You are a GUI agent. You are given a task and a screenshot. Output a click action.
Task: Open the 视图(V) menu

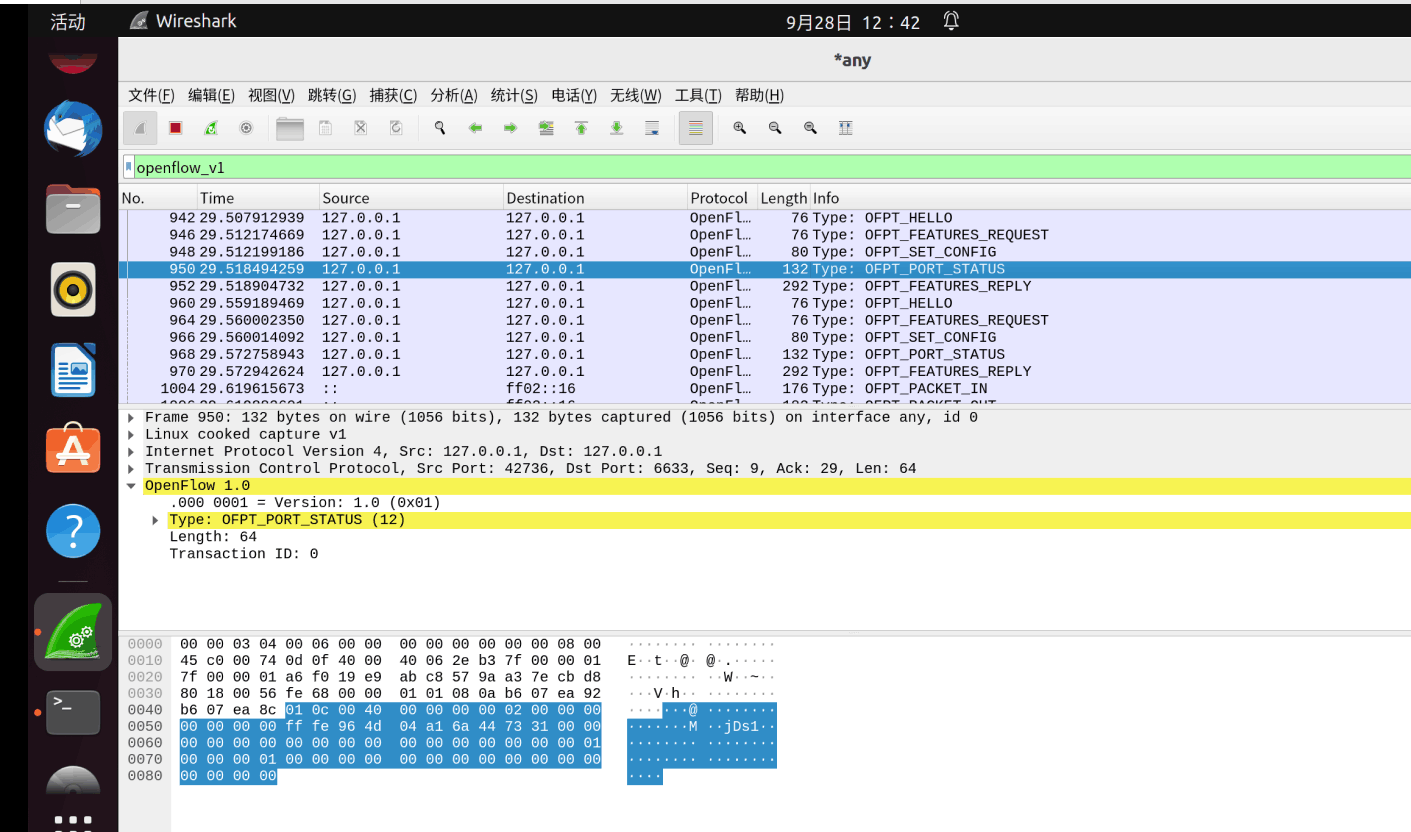click(x=271, y=95)
